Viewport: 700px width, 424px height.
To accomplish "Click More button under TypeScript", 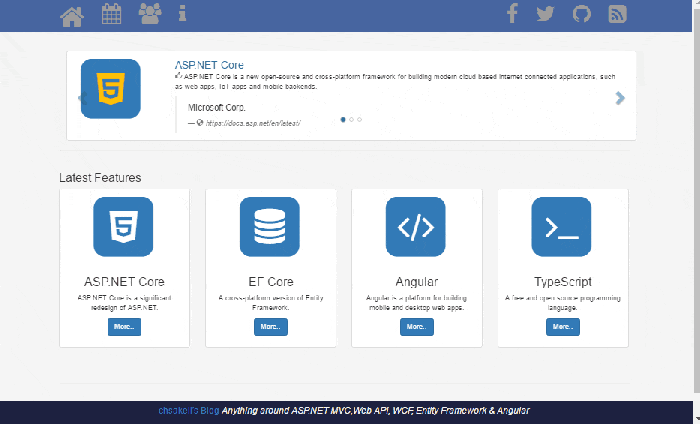I will click(x=562, y=327).
